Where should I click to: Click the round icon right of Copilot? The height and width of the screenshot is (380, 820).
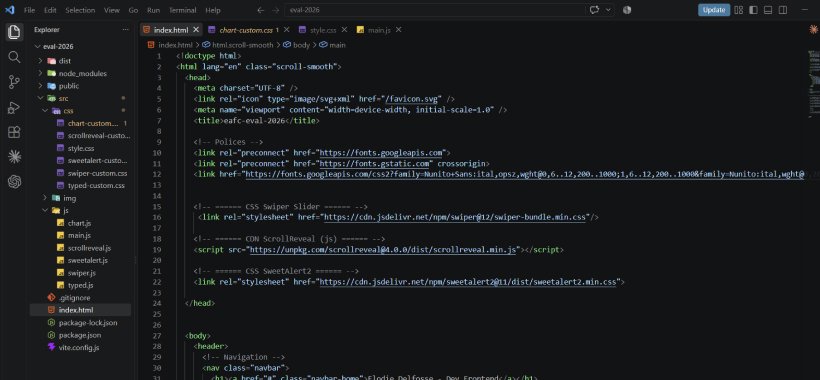click(627, 10)
